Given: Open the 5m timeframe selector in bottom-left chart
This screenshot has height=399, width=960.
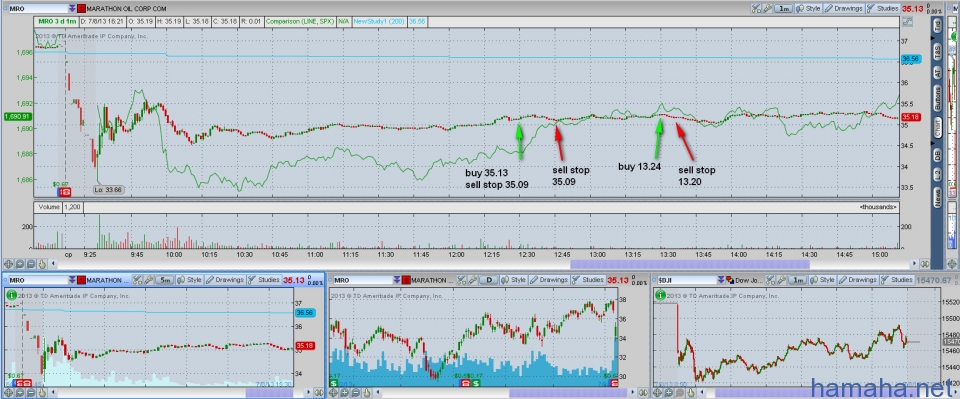Looking at the screenshot, I should (164, 280).
